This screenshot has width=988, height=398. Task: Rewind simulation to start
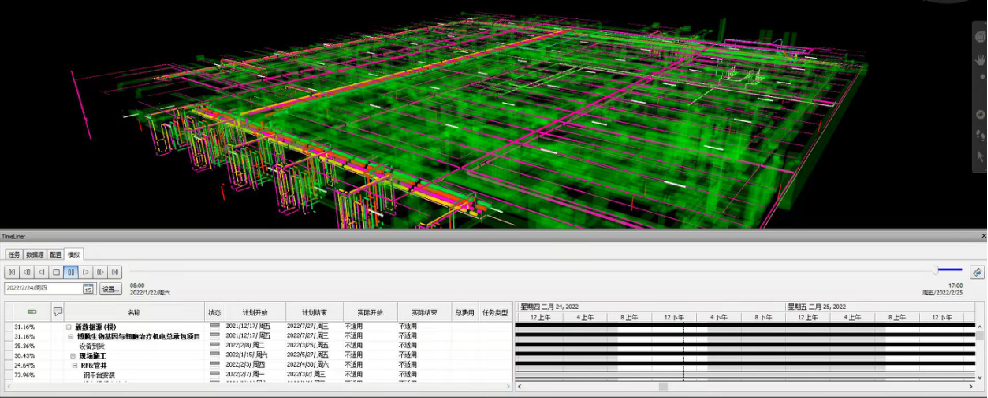tap(11, 272)
